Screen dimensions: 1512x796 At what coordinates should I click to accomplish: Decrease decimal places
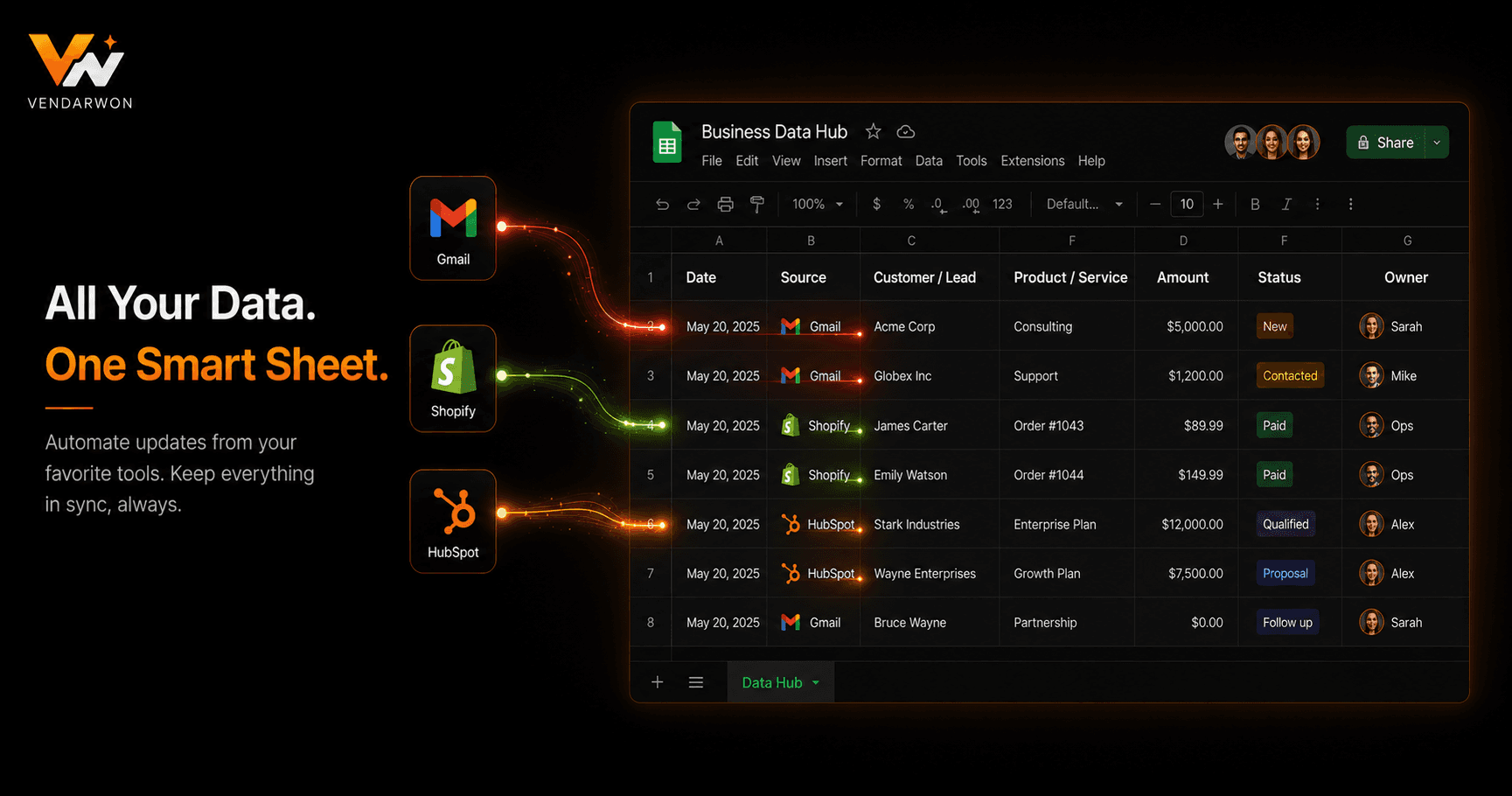click(938, 205)
